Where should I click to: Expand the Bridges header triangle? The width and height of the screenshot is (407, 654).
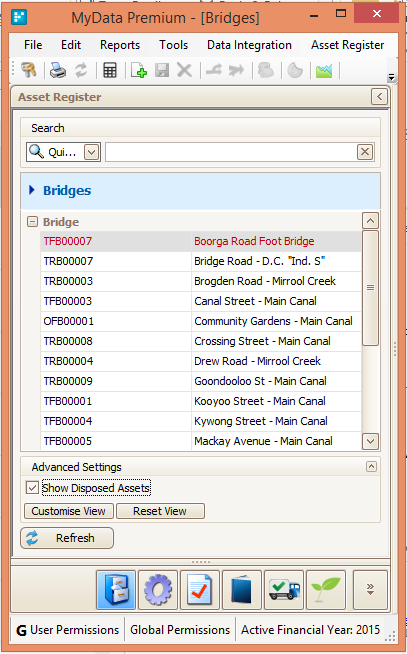[x=32, y=190]
